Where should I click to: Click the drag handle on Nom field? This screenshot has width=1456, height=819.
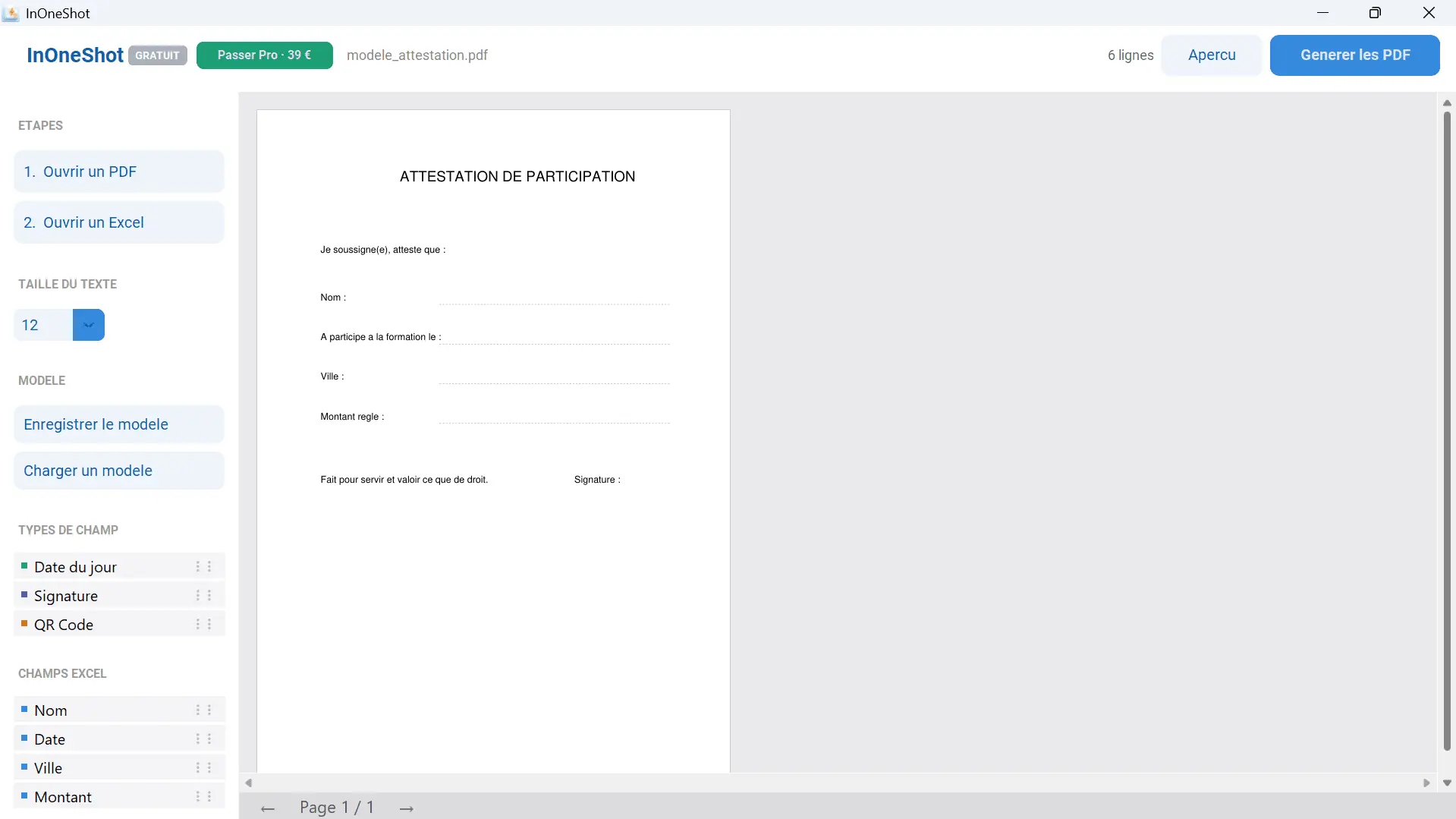click(x=203, y=710)
